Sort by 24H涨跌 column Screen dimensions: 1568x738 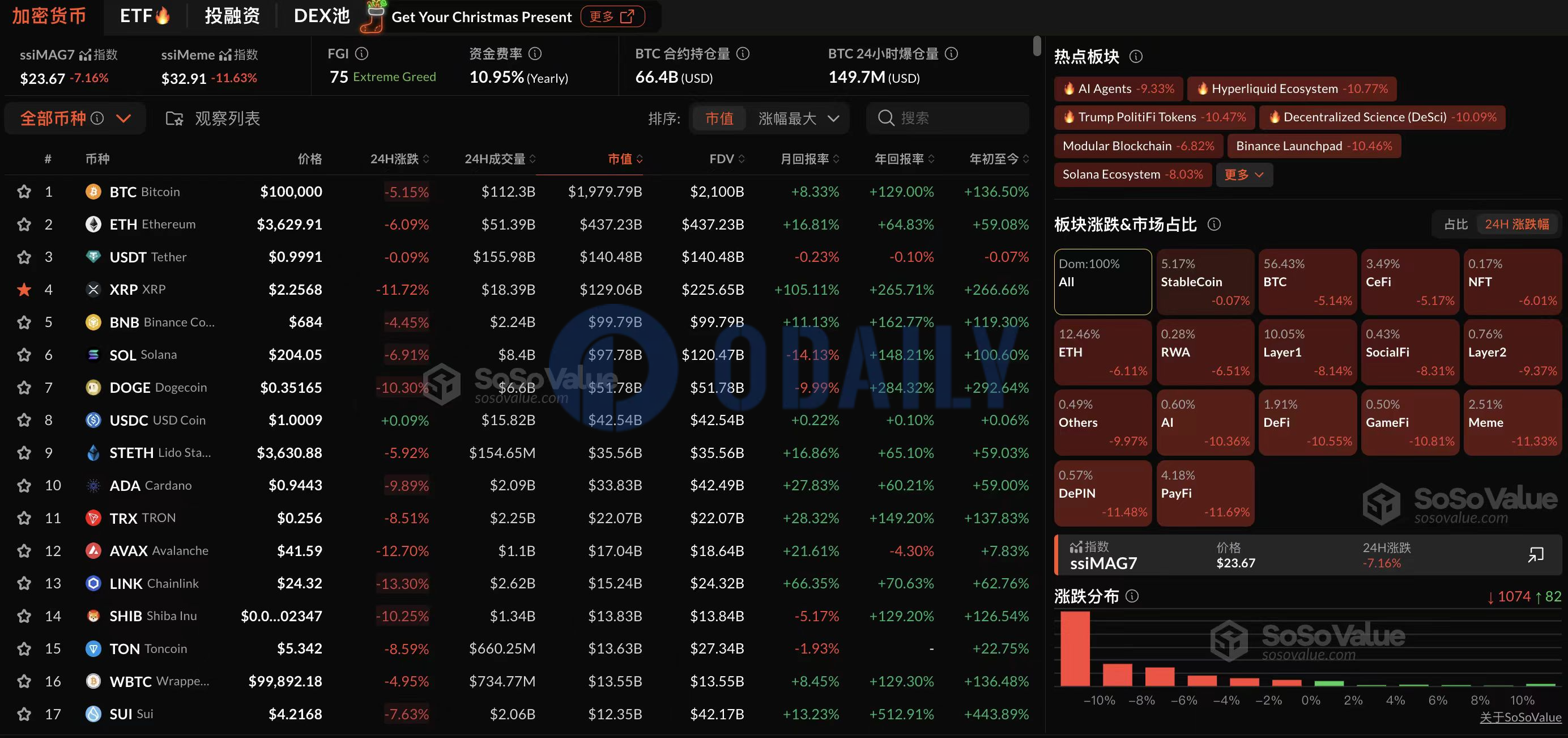click(x=399, y=159)
